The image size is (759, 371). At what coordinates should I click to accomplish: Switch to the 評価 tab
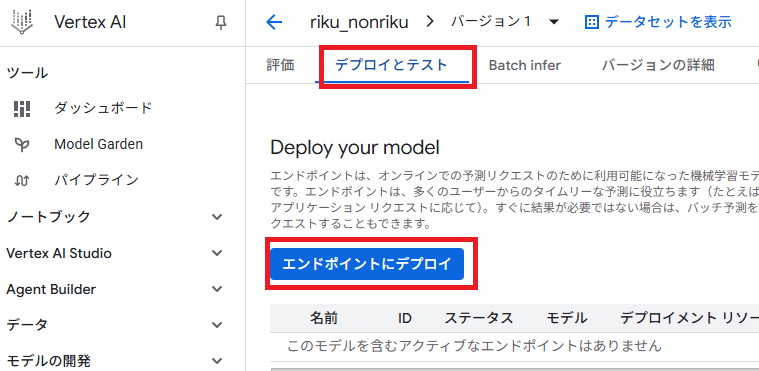pos(280,65)
